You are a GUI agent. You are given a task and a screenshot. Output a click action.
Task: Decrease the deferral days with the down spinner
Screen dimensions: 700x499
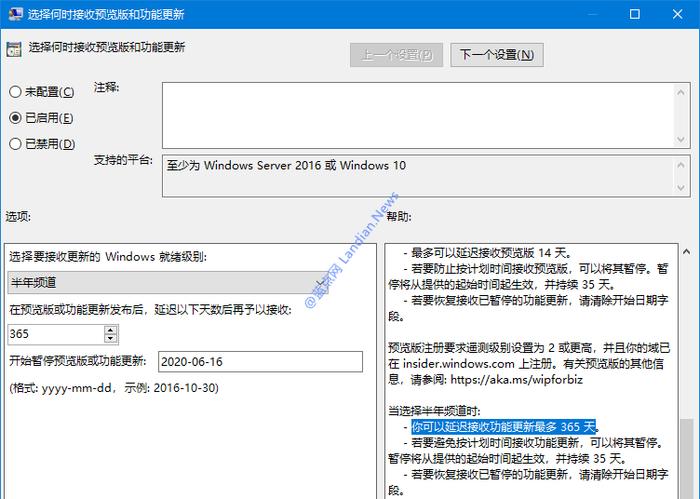coord(110,338)
